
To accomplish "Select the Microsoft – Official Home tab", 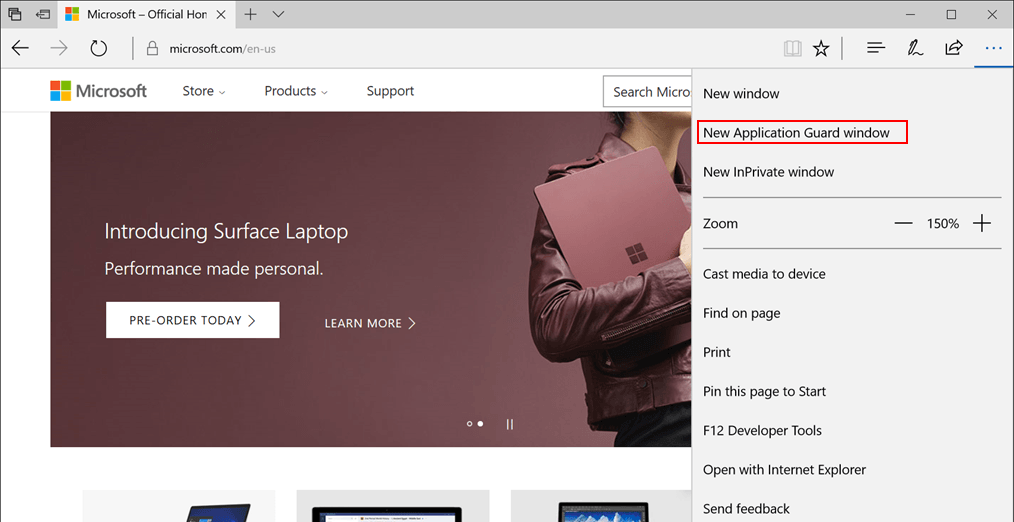I will [x=146, y=14].
